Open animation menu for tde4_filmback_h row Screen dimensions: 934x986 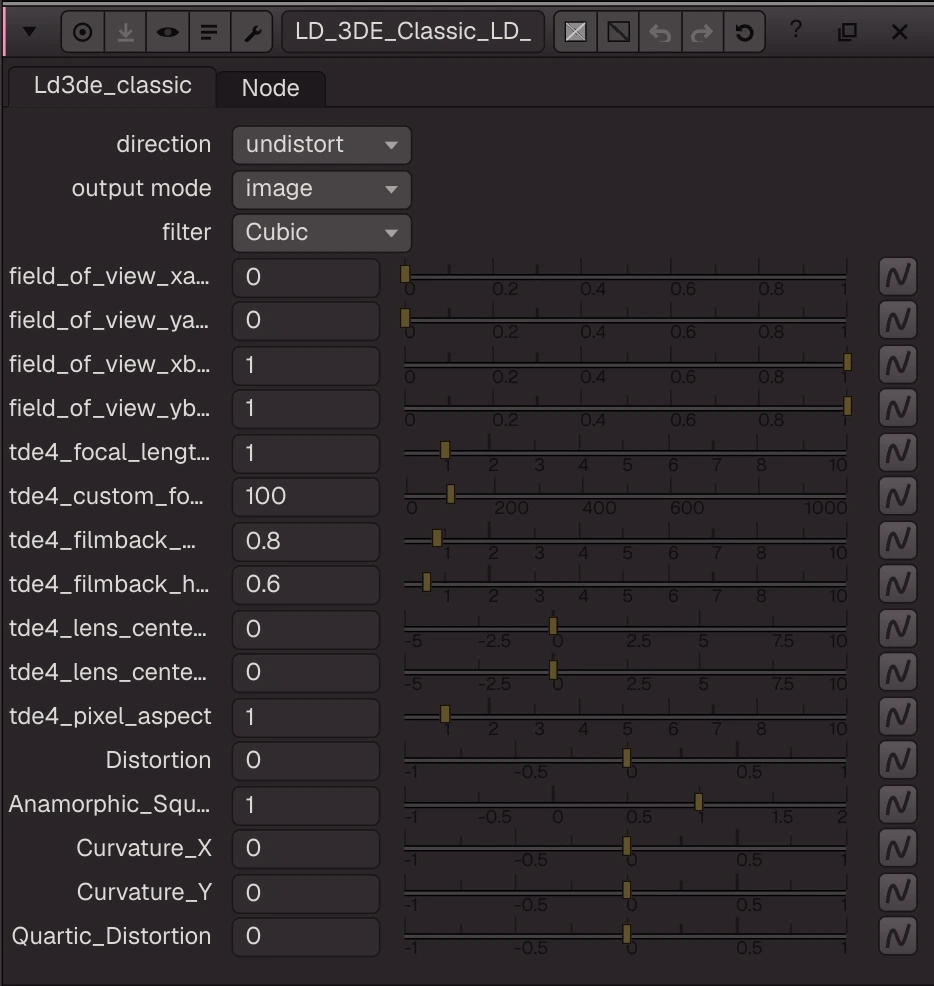[x=898, y=585]
